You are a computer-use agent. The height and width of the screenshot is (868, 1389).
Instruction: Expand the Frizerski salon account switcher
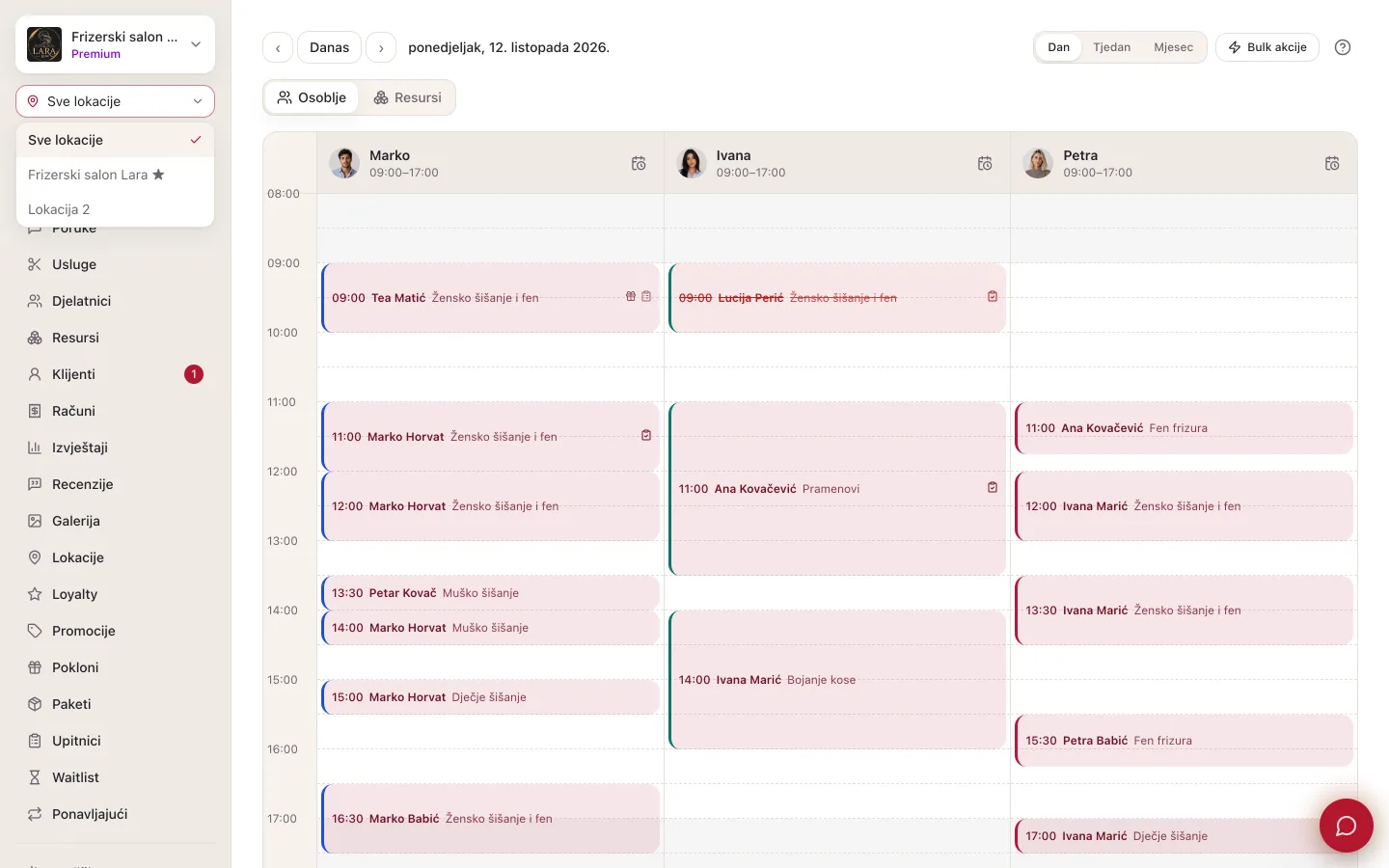coord(116,44)
